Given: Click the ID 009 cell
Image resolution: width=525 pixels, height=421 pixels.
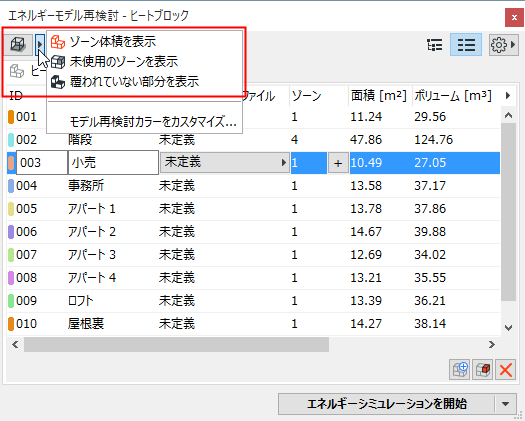Looking at the screenshot, I should point(26,301).
